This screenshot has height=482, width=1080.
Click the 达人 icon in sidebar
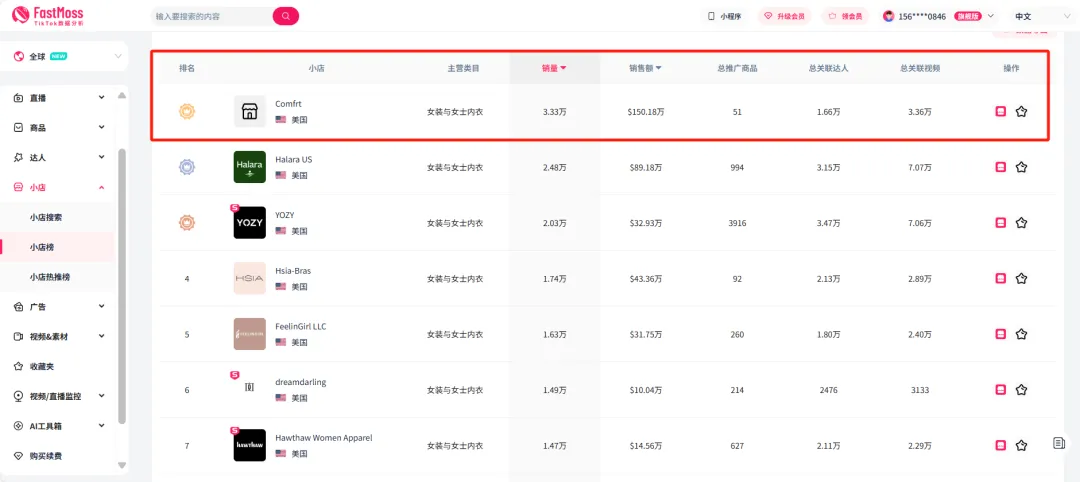19,157
